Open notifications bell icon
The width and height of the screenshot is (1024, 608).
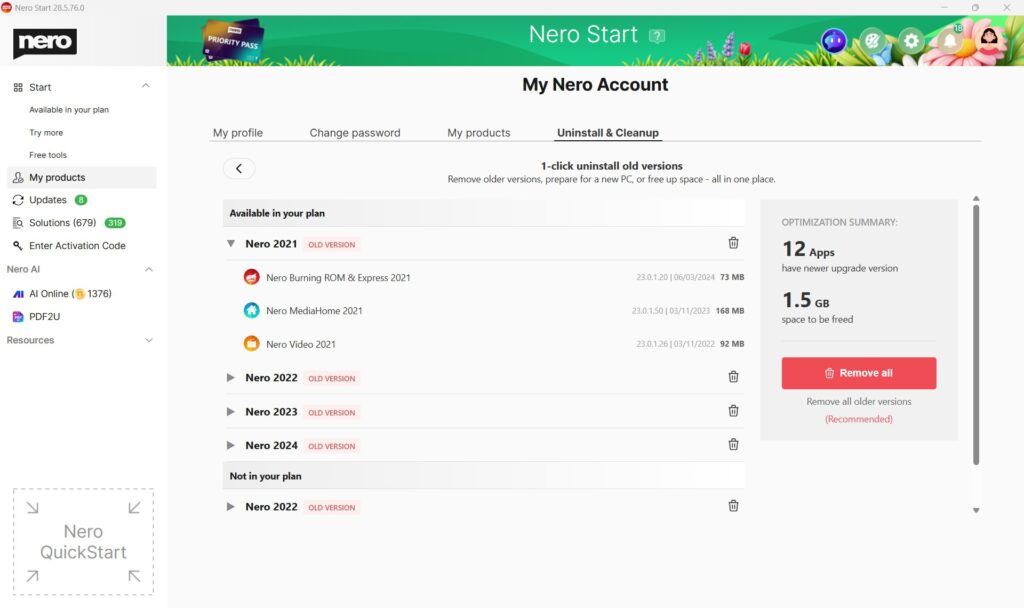point(950,40)
